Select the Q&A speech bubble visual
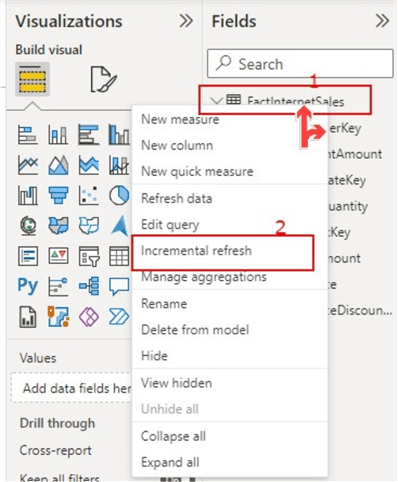Image resolution: width=398 pixels, height=482 pixels. pos(119,286)
